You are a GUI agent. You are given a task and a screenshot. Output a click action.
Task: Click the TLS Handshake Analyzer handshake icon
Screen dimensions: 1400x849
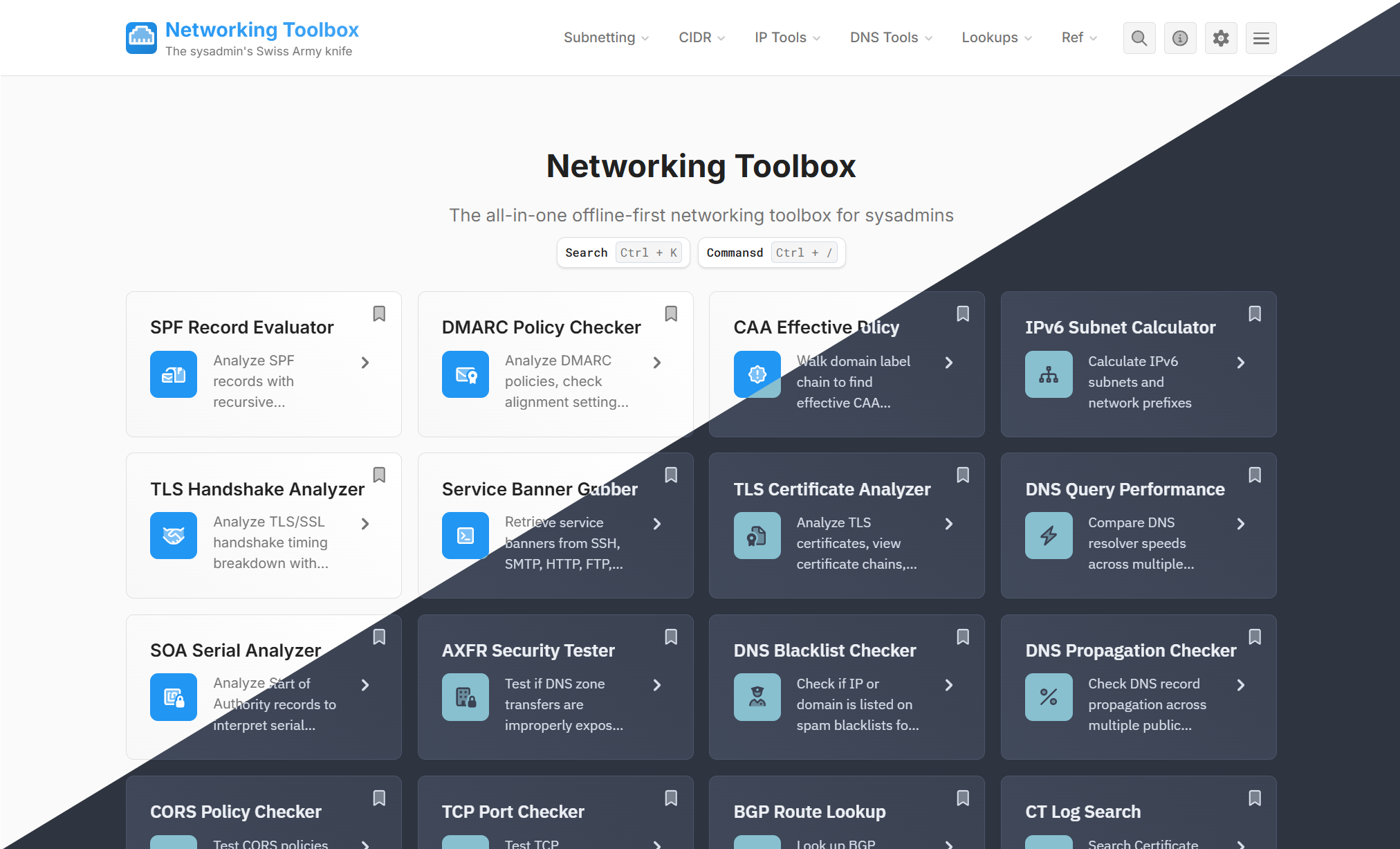tap(174, 536)
